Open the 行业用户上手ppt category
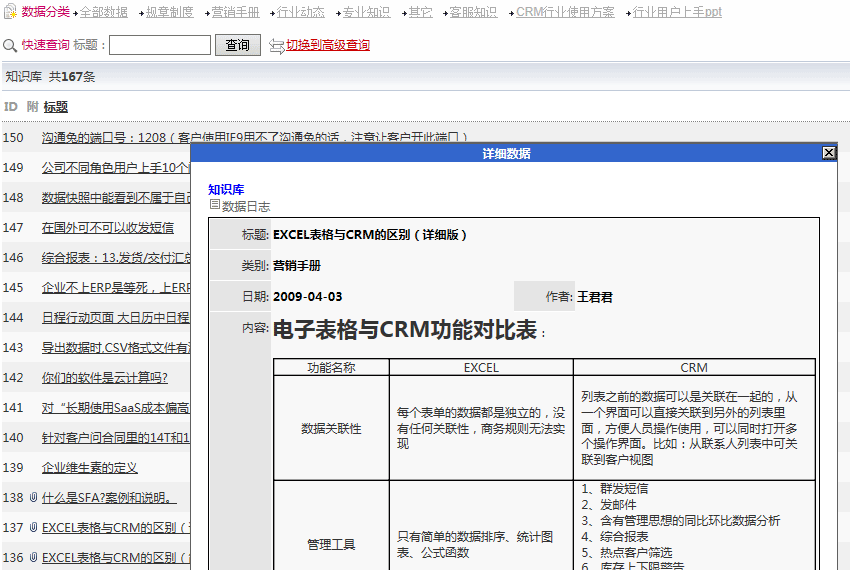 tap(677, 12)
